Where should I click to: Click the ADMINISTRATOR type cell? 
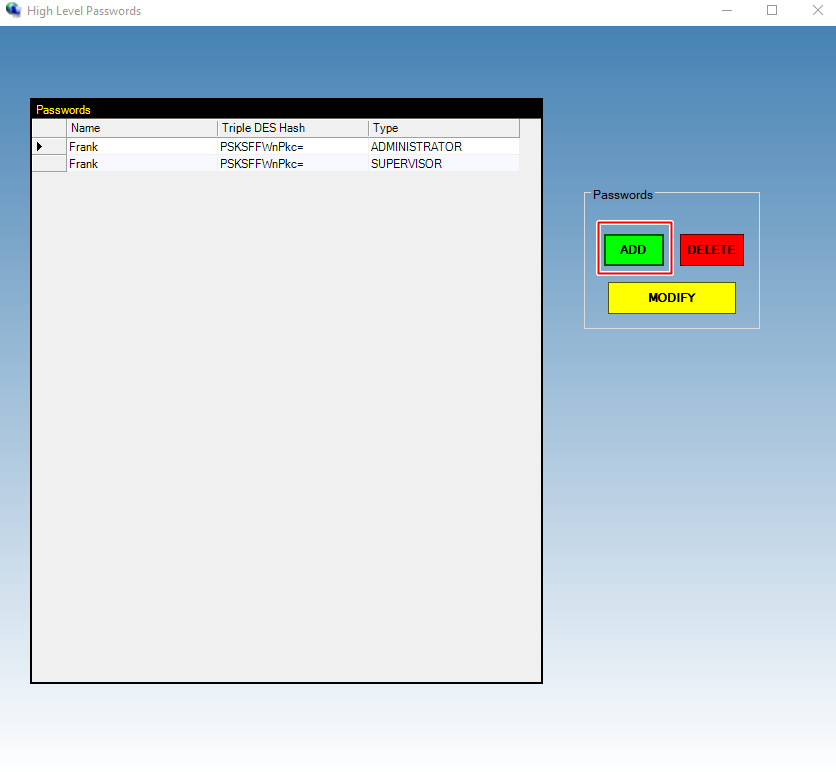point(444,147)
